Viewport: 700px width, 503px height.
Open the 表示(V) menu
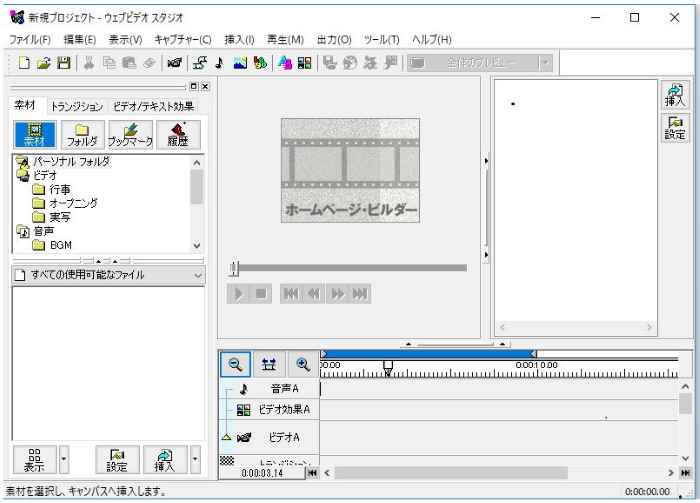coord(125,40)
